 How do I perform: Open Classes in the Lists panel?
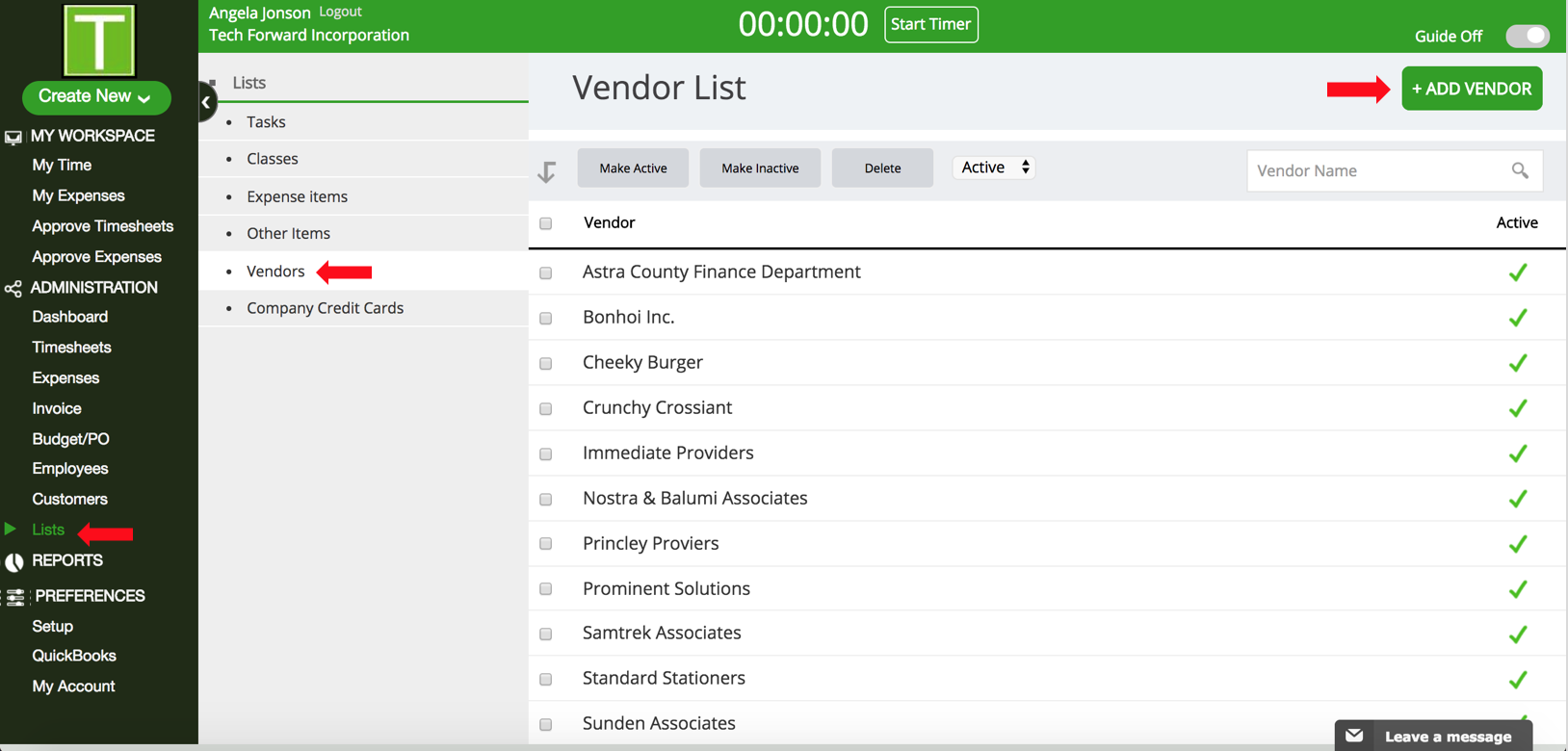click(273, 159)
